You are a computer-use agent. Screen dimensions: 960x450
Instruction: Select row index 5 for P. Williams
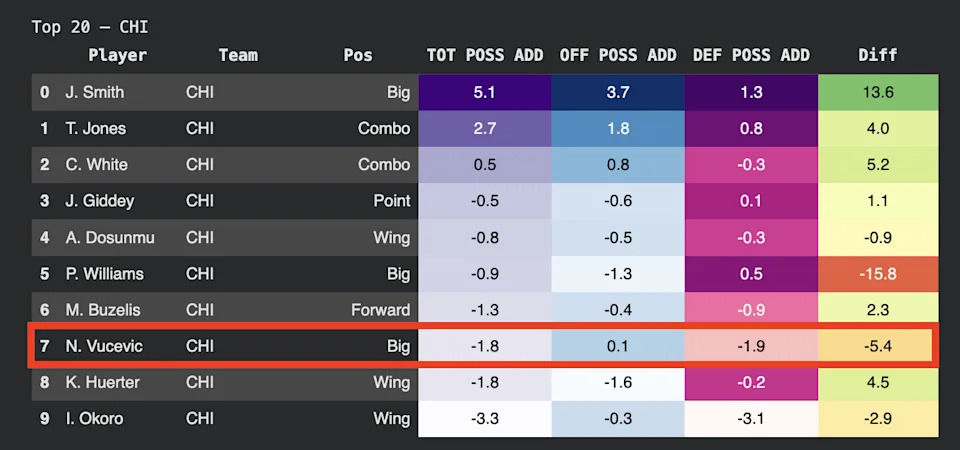44,274
